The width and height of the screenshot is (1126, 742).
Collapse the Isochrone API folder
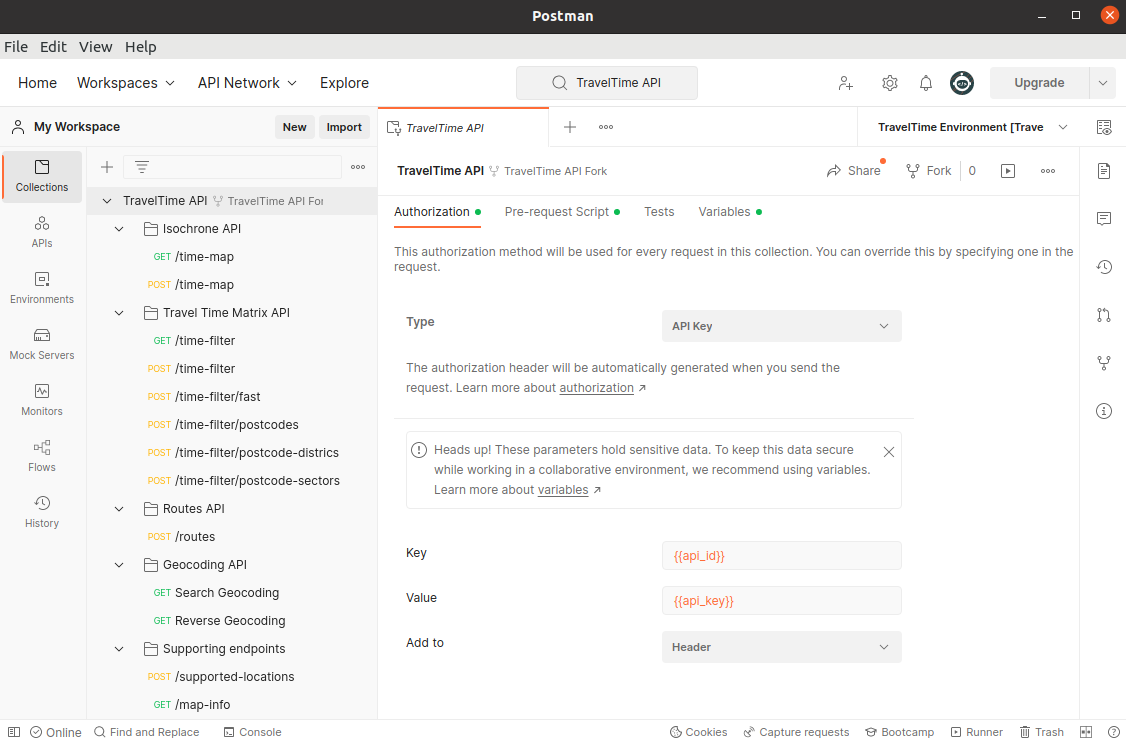pos(118,228)
